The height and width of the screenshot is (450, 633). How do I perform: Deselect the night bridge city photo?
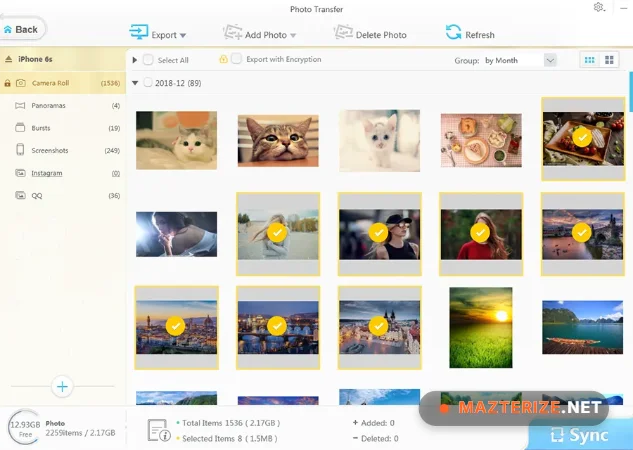(277, 326)
